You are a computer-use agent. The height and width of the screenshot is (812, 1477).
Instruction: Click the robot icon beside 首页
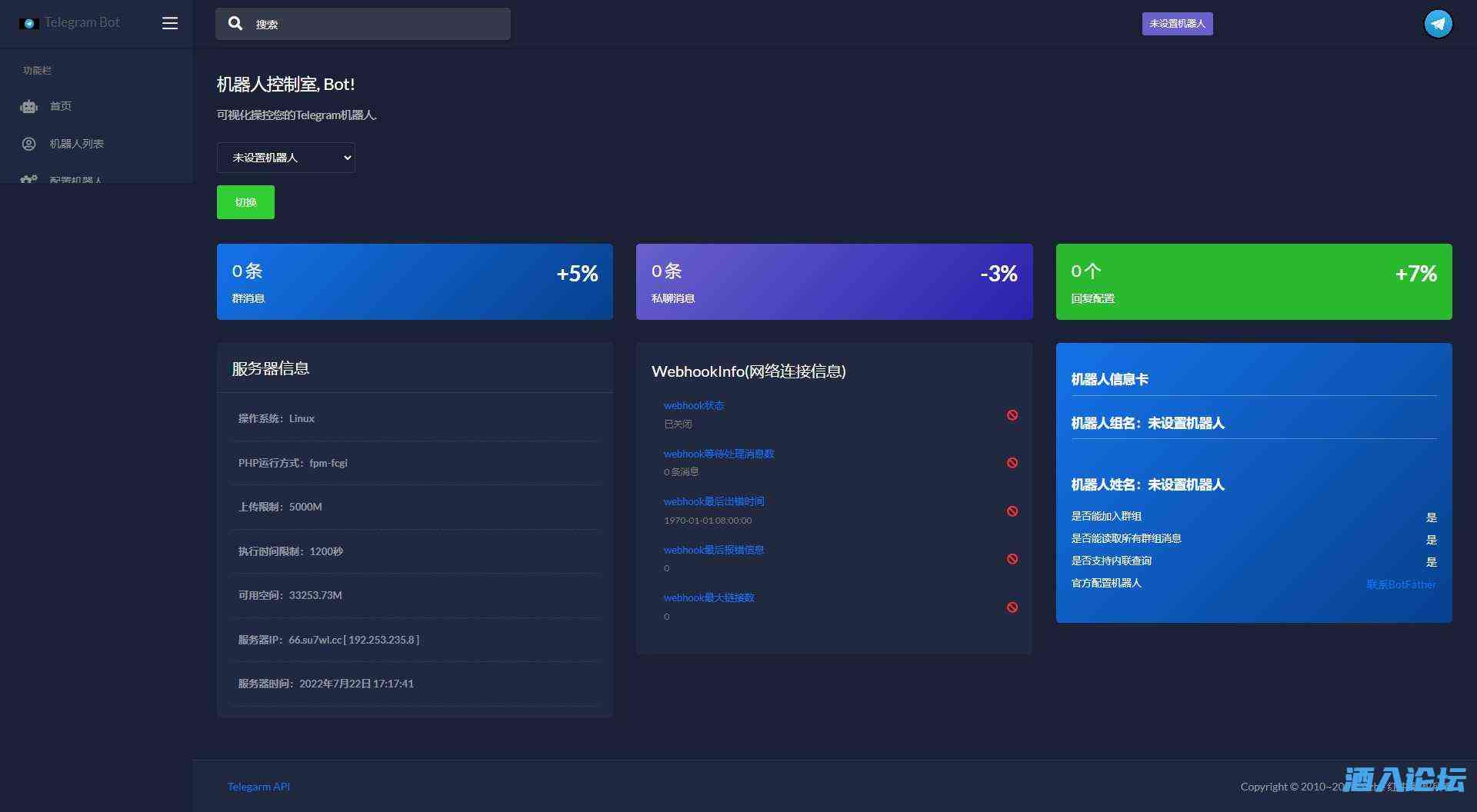click(x=29, y=107)
